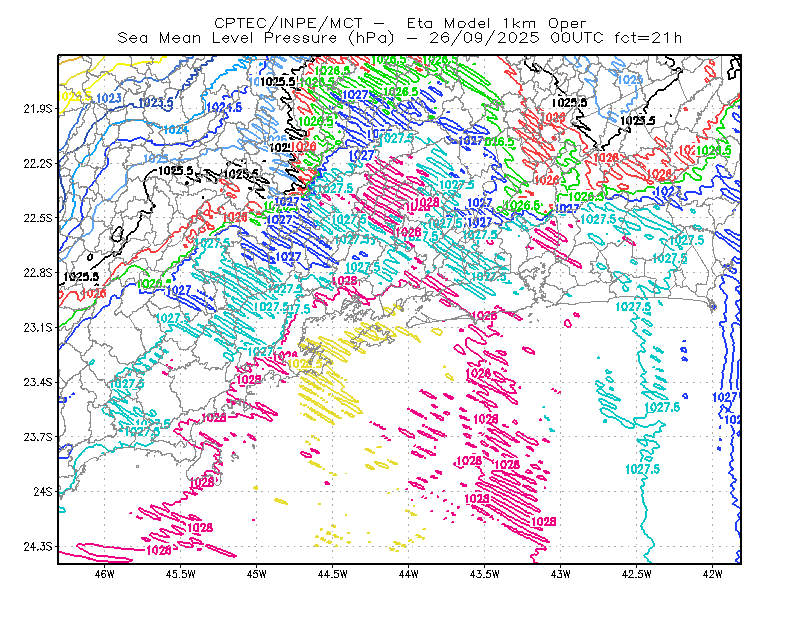Click the blue "1024.5" contour label

click(223, 108)
